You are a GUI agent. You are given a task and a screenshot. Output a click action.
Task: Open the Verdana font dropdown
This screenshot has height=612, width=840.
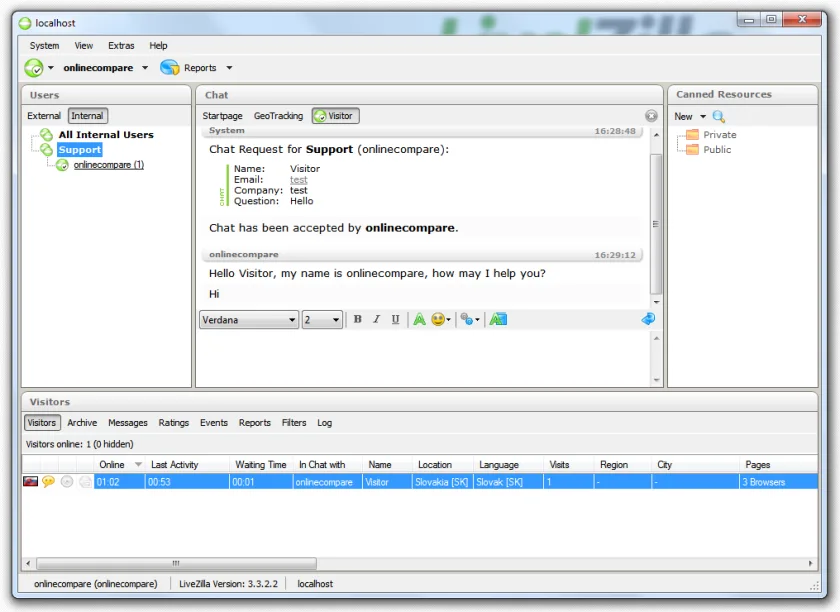point(249,320)
